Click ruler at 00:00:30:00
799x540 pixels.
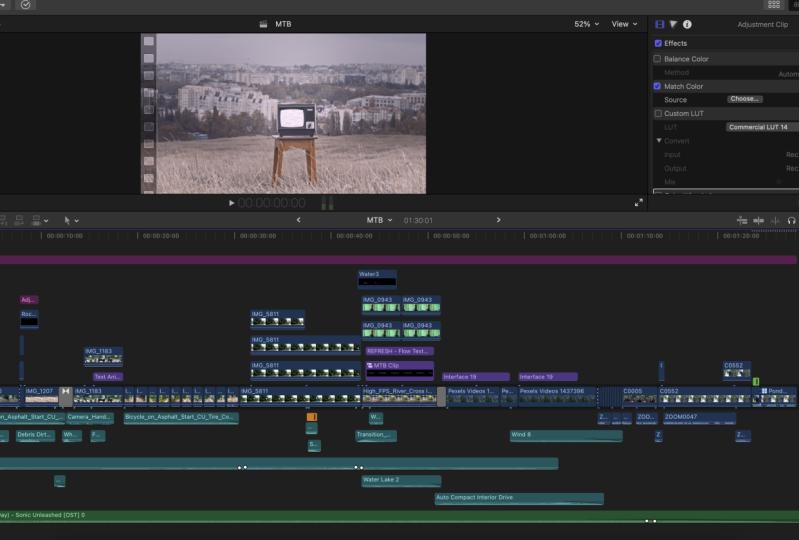pos(258,236)
